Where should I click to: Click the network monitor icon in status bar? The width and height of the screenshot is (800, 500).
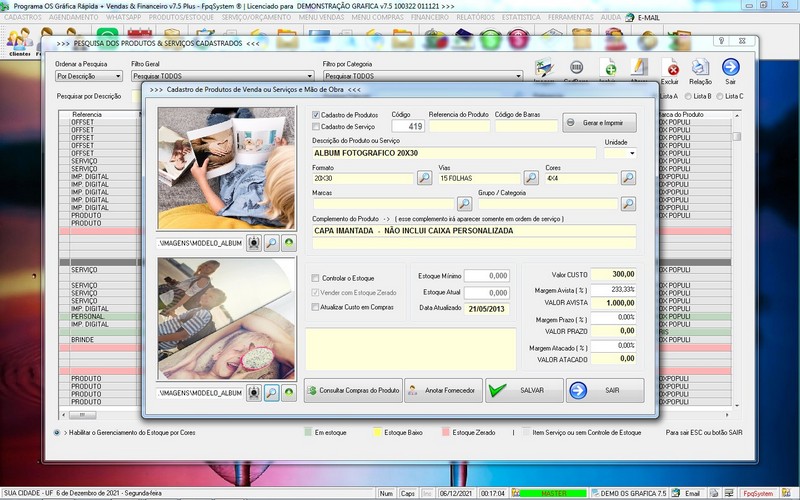point(729,493)
